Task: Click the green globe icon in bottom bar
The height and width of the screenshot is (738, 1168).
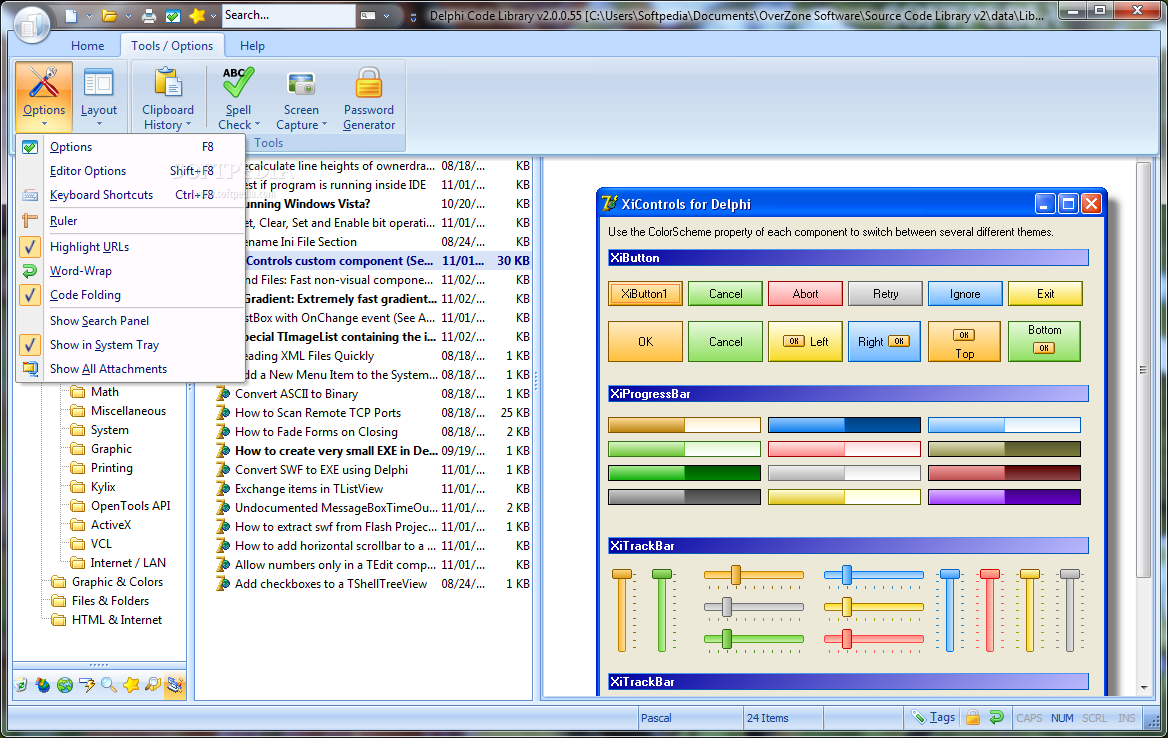Action: (65, 684)
